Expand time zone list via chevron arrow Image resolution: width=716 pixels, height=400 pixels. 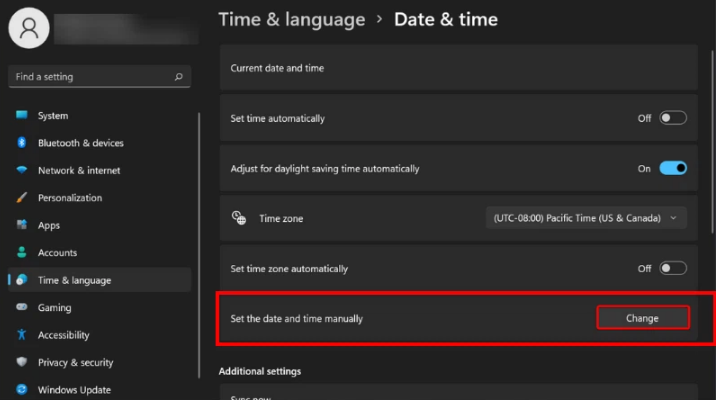(x=674, y=218)
